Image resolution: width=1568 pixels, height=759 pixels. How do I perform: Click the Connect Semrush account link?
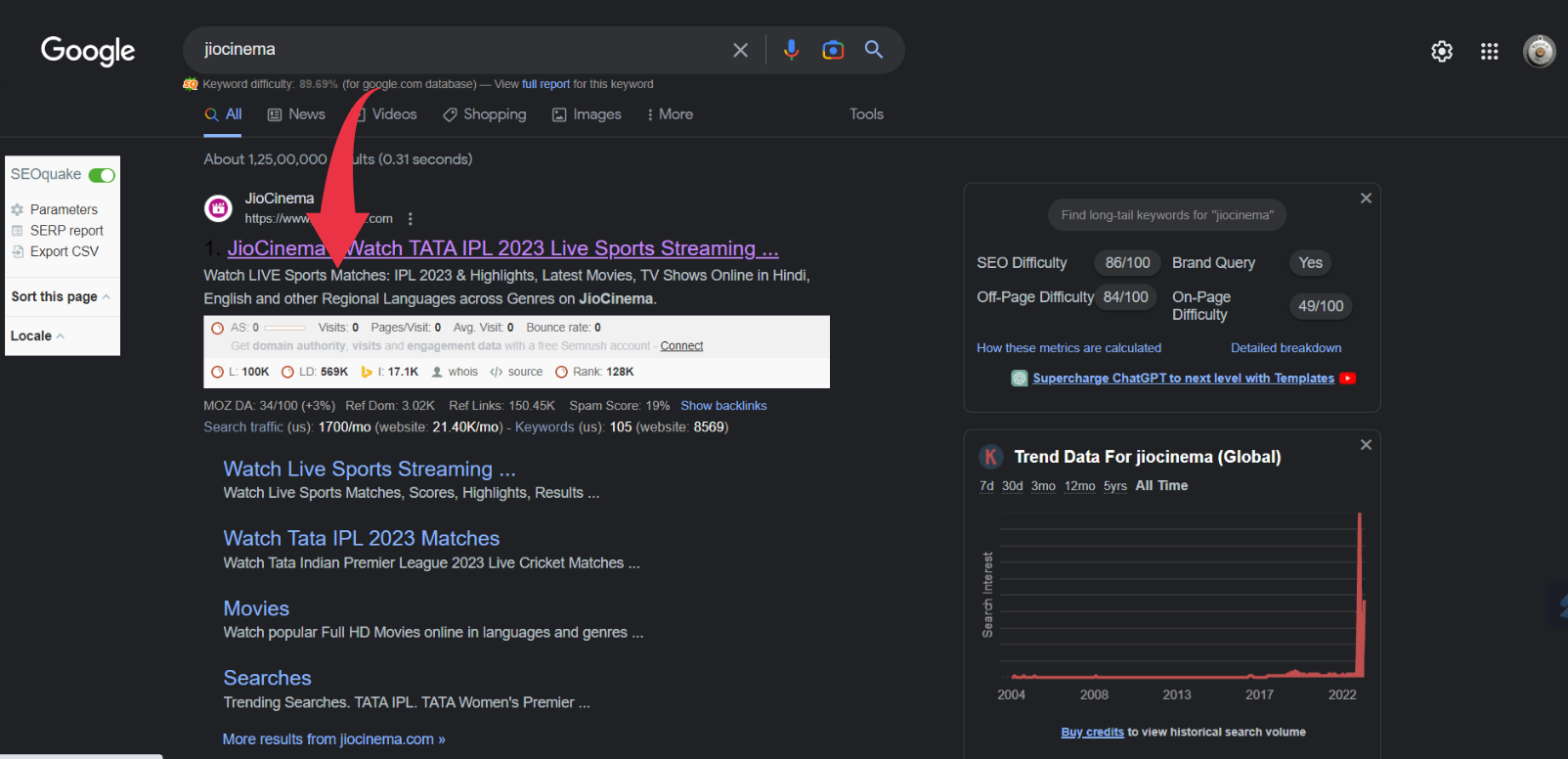pos(681,346)
